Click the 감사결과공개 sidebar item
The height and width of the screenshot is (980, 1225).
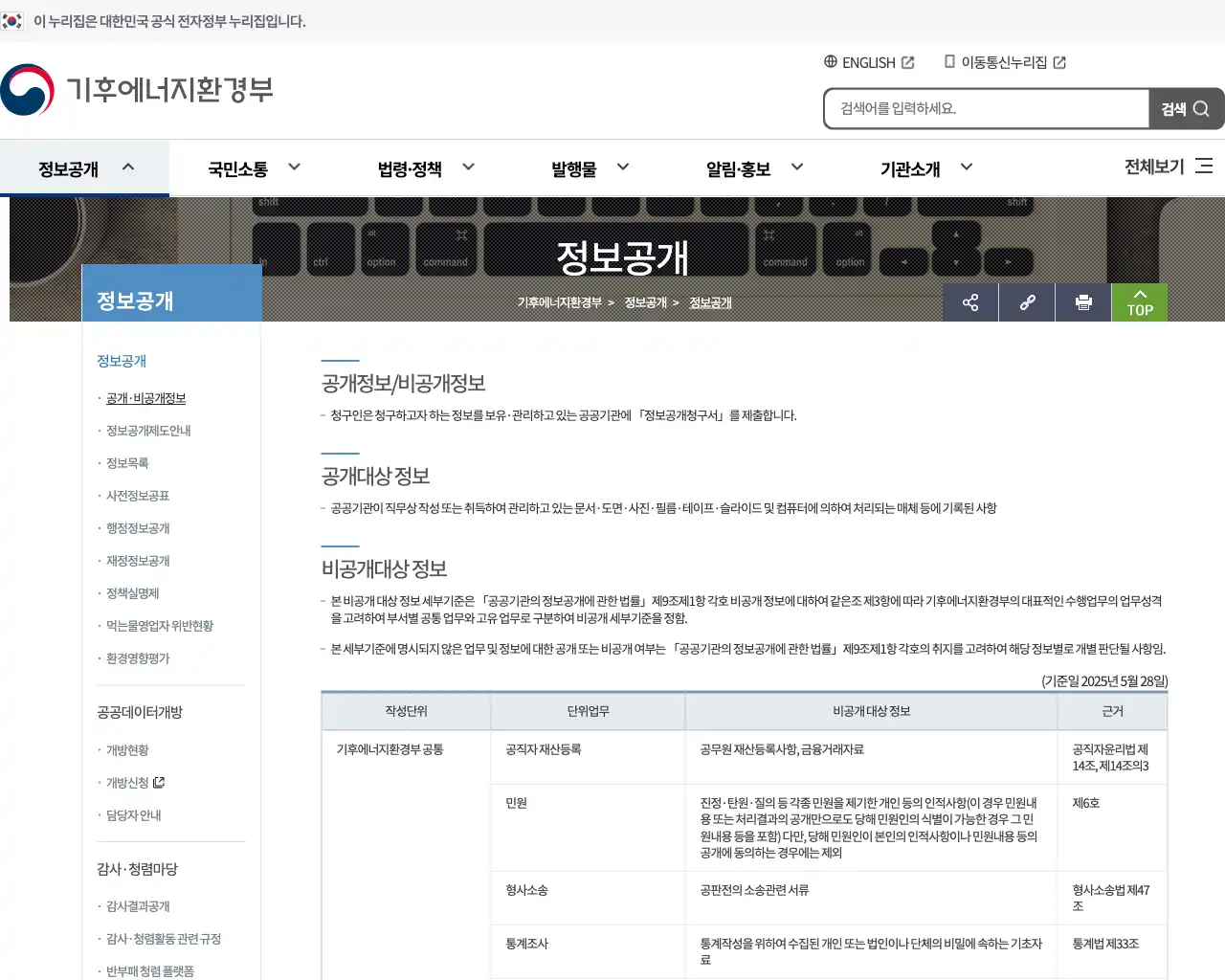coord(140,906)
